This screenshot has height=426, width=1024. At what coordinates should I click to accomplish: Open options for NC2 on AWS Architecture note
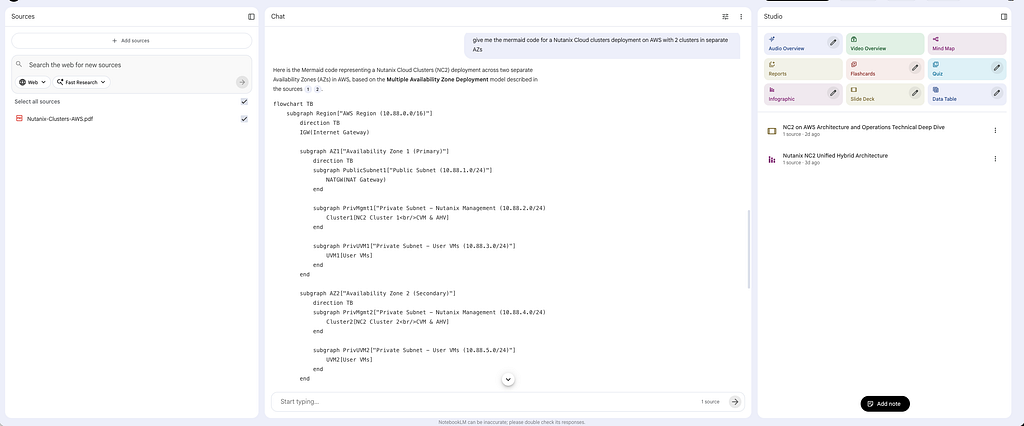point(995,131)
